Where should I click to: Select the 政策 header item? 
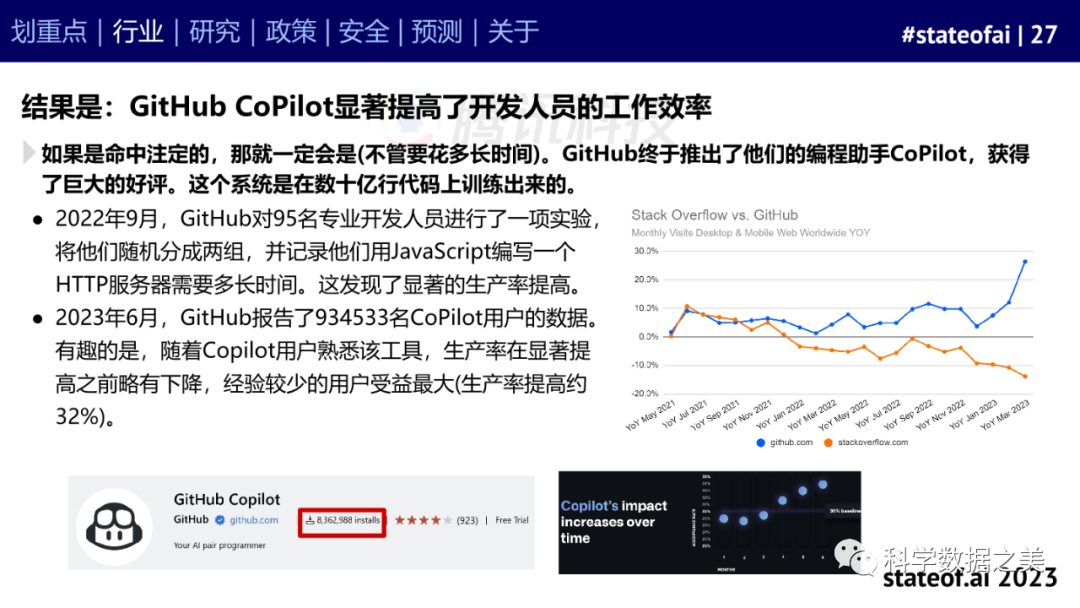click(290, 32)
